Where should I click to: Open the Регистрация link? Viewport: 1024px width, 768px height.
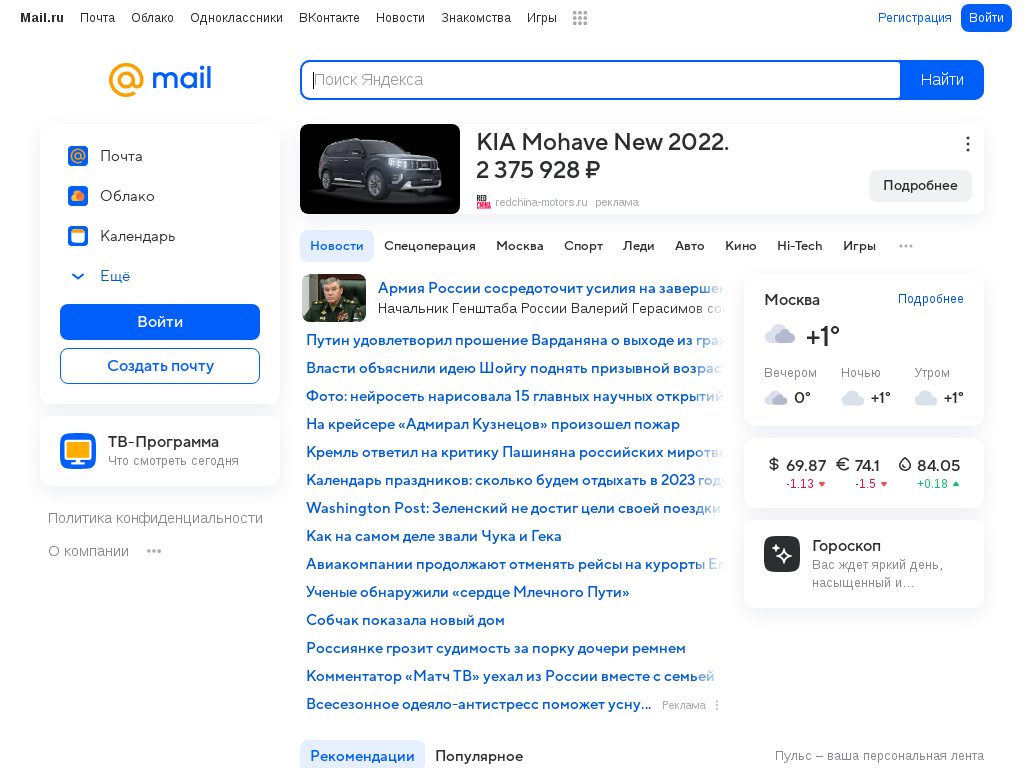(x=914, y=18)
